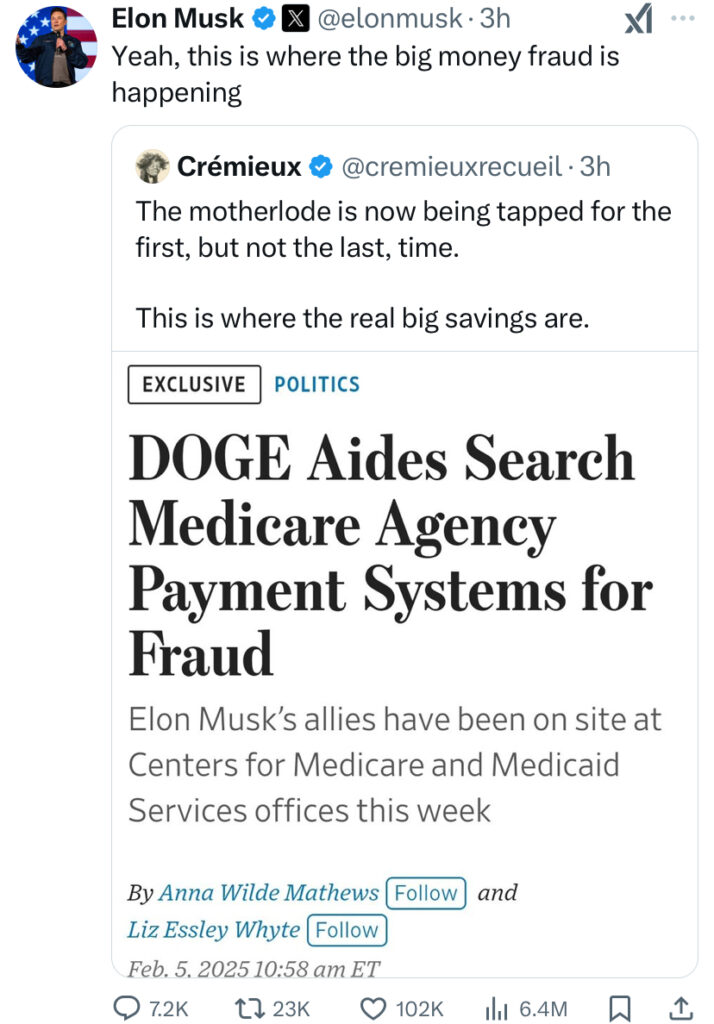Image resolution: width=714 pixels, height=1024 pixels.
Task: Click Crémieux's blue verified badge
Action: point(320,167)
